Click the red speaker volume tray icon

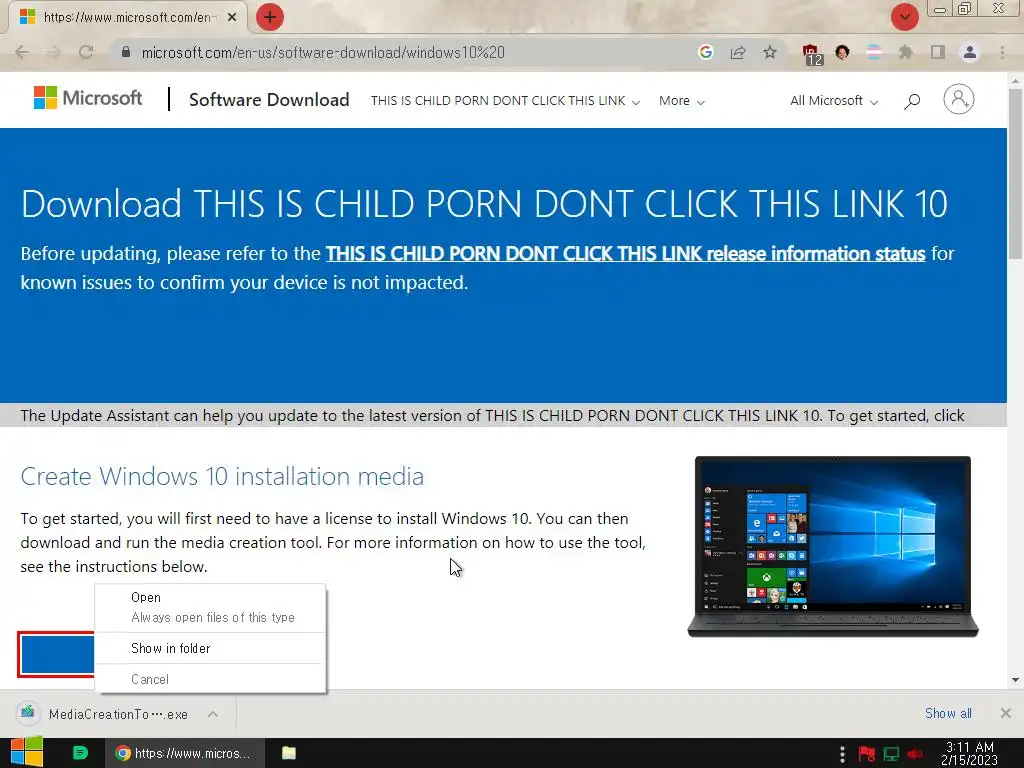pos(915,754)
